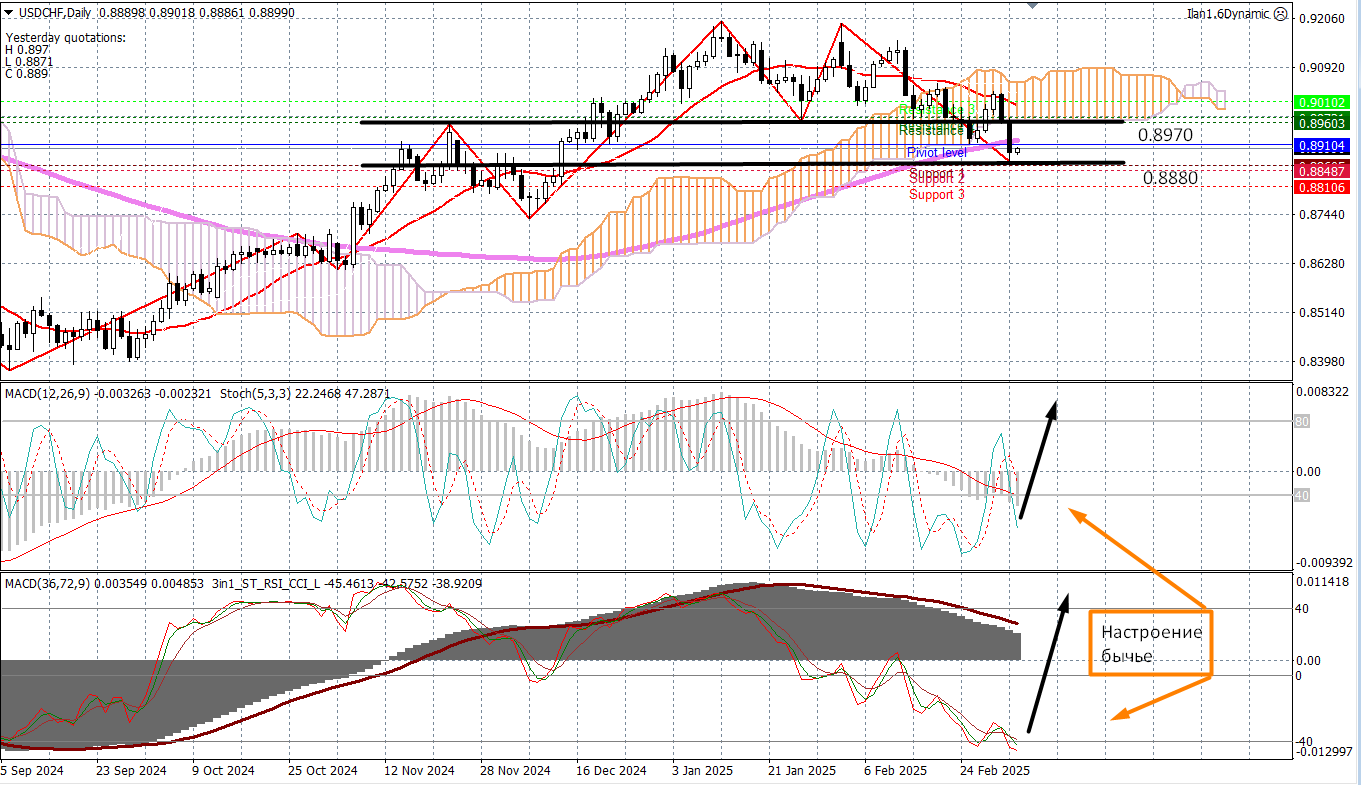Click the 12 Nov 2024 date label

pyautogui.click(x=419, y=771)
